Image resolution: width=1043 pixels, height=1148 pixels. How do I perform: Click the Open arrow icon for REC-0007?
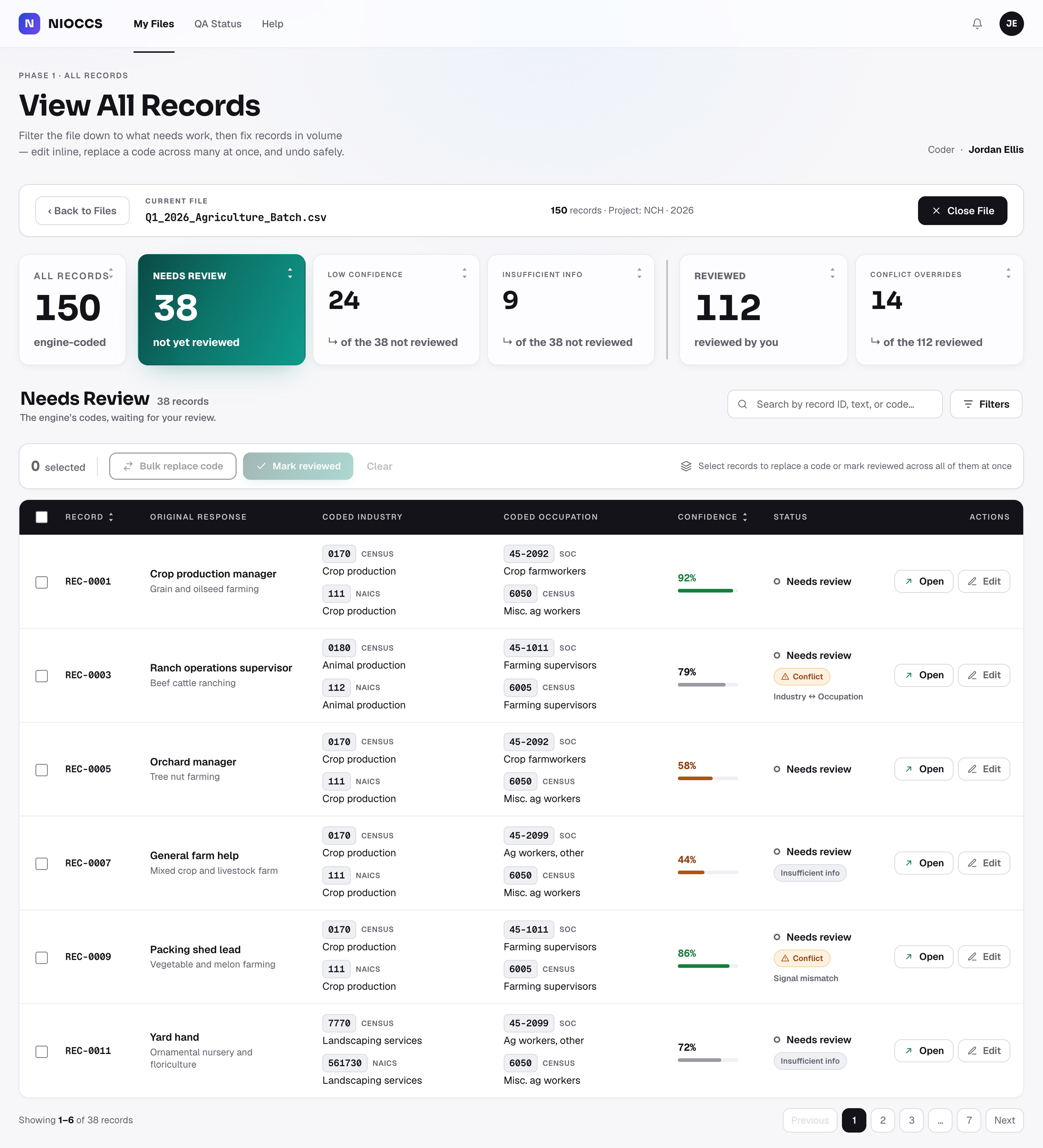click(x=909, y=863)
